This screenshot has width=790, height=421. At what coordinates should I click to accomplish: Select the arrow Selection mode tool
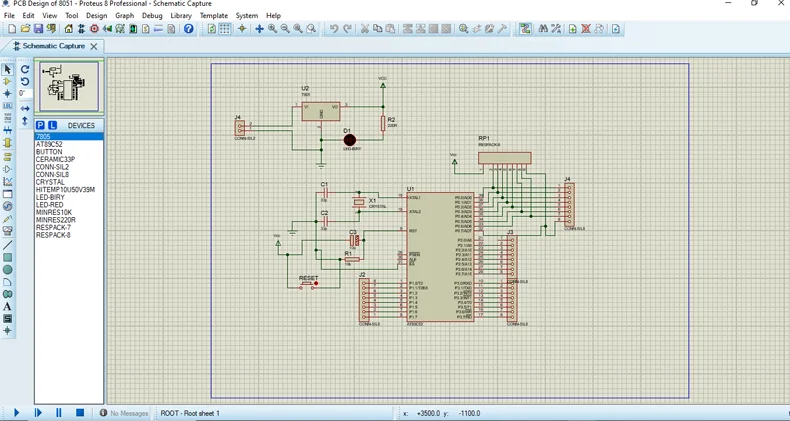coord(8,69)
